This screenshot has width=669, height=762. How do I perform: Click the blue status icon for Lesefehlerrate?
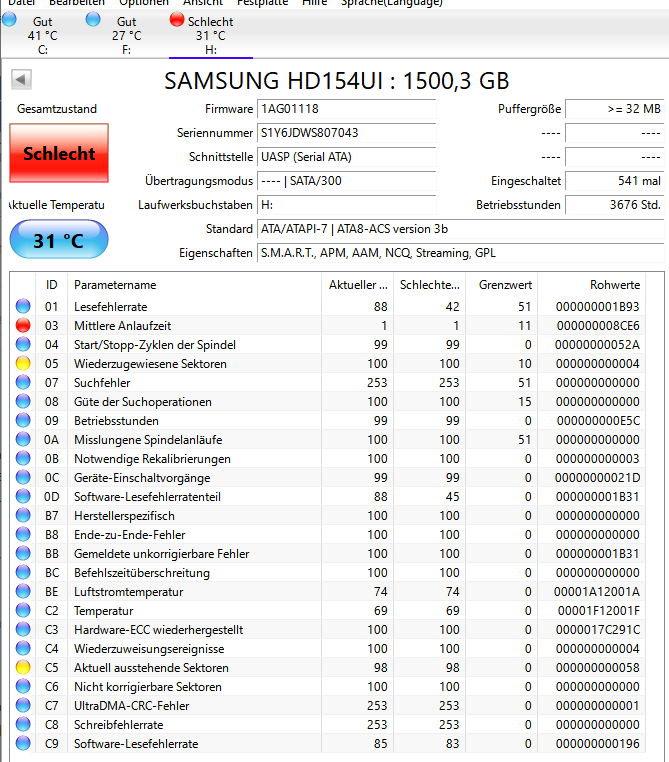pos(23,306)
